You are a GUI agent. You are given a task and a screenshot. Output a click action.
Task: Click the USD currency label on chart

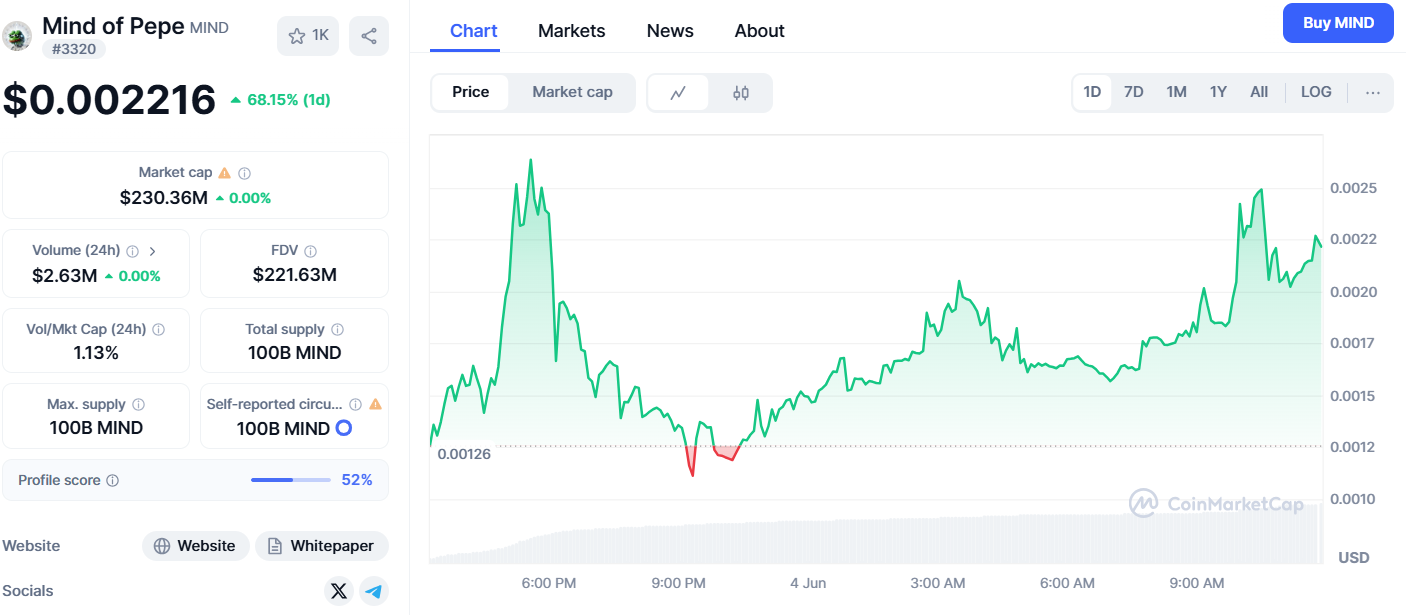[1354, 557]
